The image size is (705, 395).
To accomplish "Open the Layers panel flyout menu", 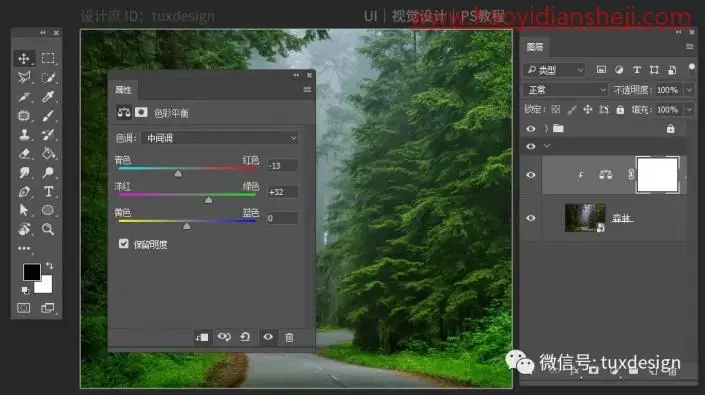I will coord(690,46).
